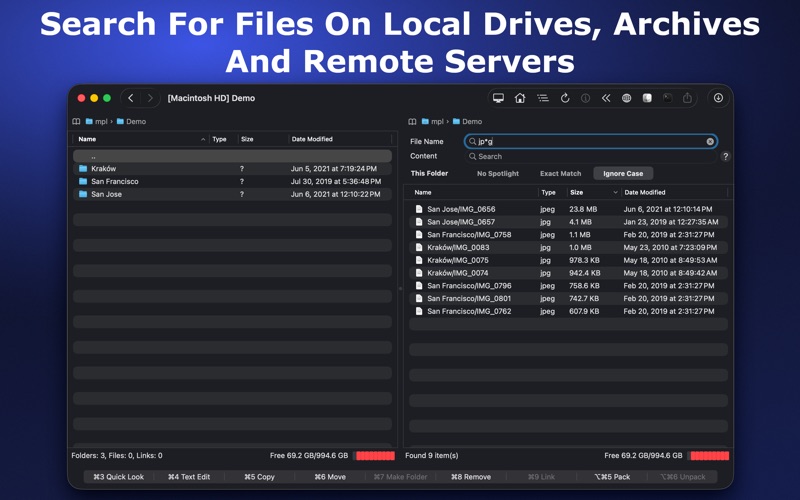Open the This Folder scope selector
Image resolution: width=800 pixels, height=500 pixels.
coord(429,173)
